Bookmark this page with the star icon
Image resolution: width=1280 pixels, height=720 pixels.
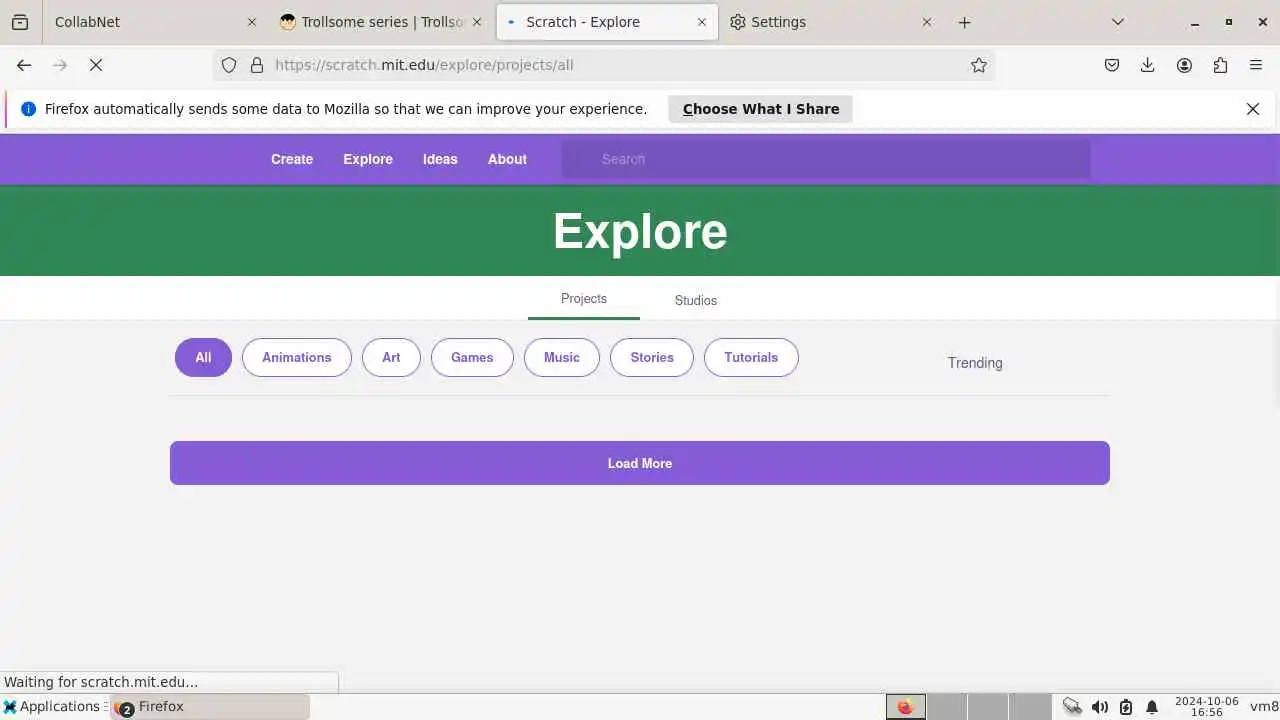(979, 65)
